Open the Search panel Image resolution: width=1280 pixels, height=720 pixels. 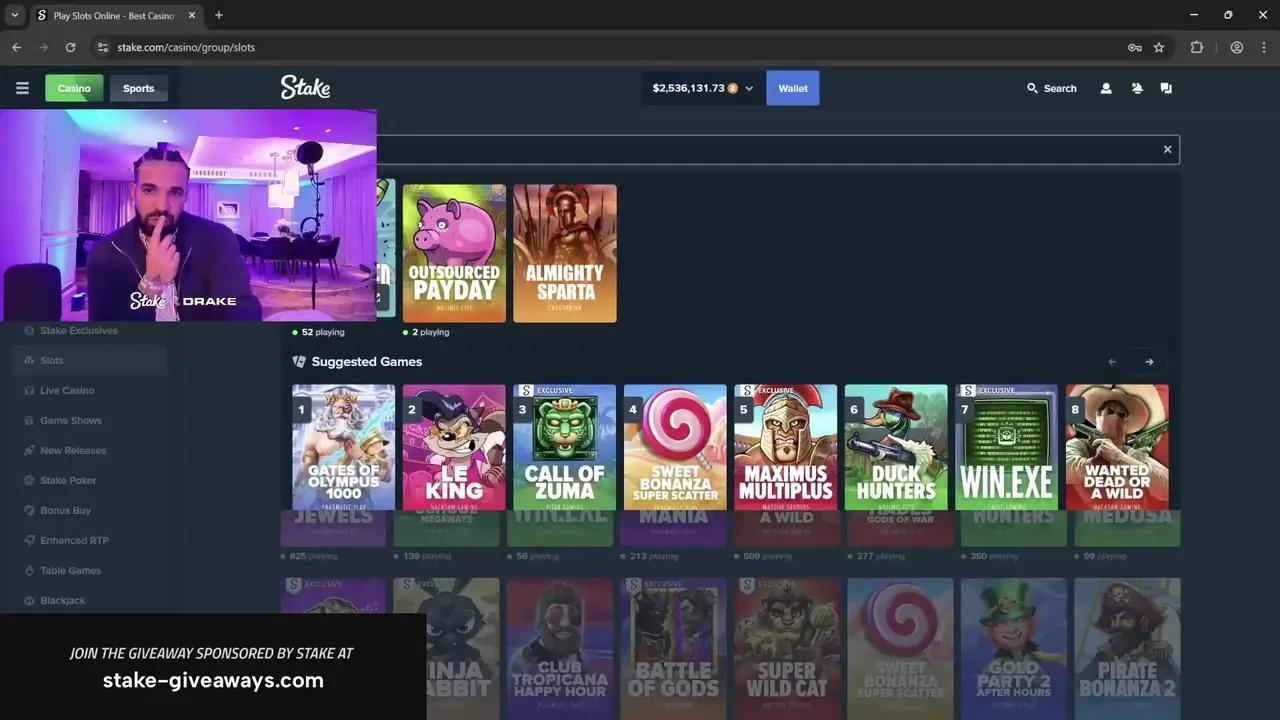pyautogui.click(x=1051, y=88)
